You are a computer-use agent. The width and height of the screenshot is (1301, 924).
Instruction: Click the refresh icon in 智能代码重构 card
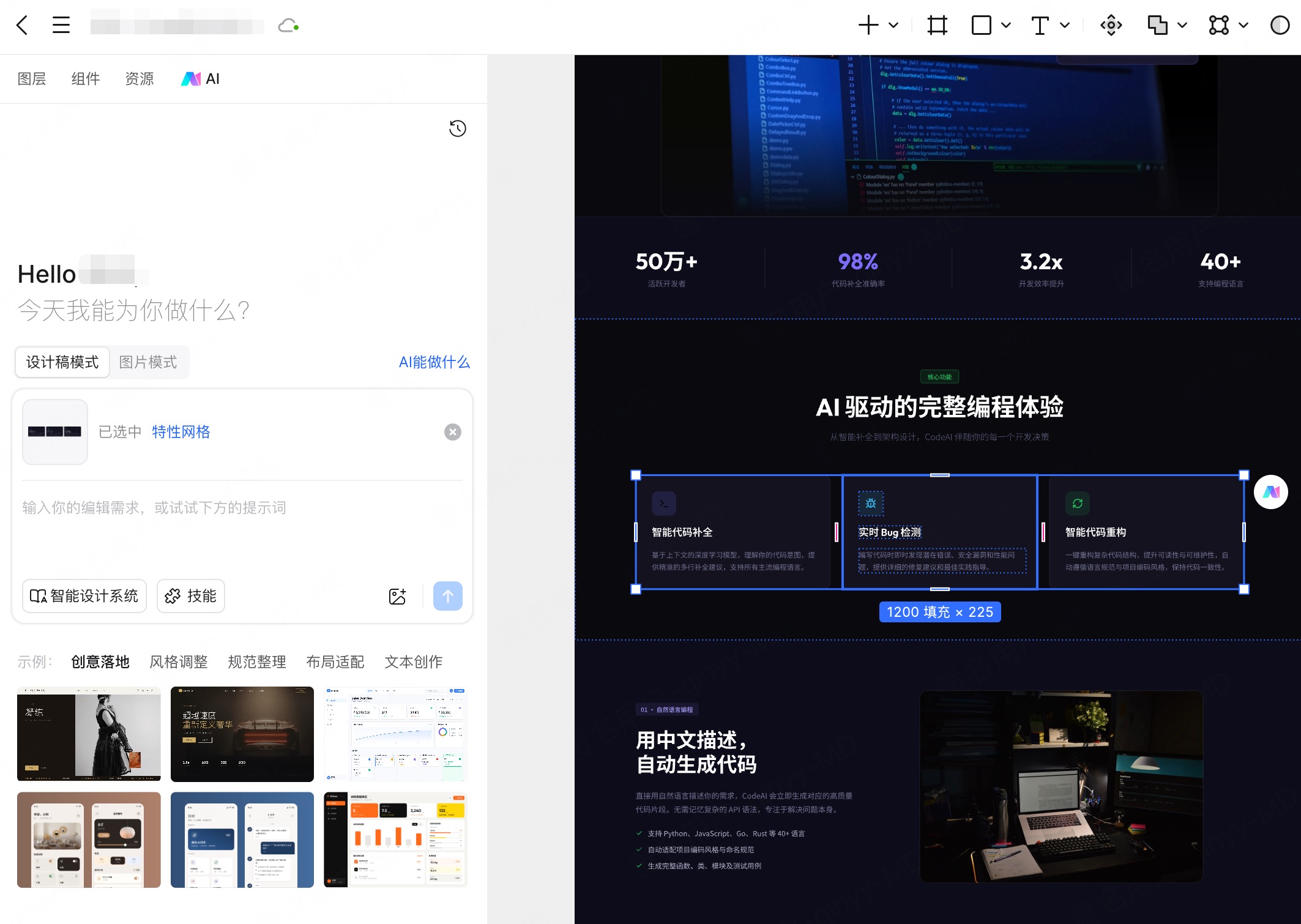tap(1078, 504)
